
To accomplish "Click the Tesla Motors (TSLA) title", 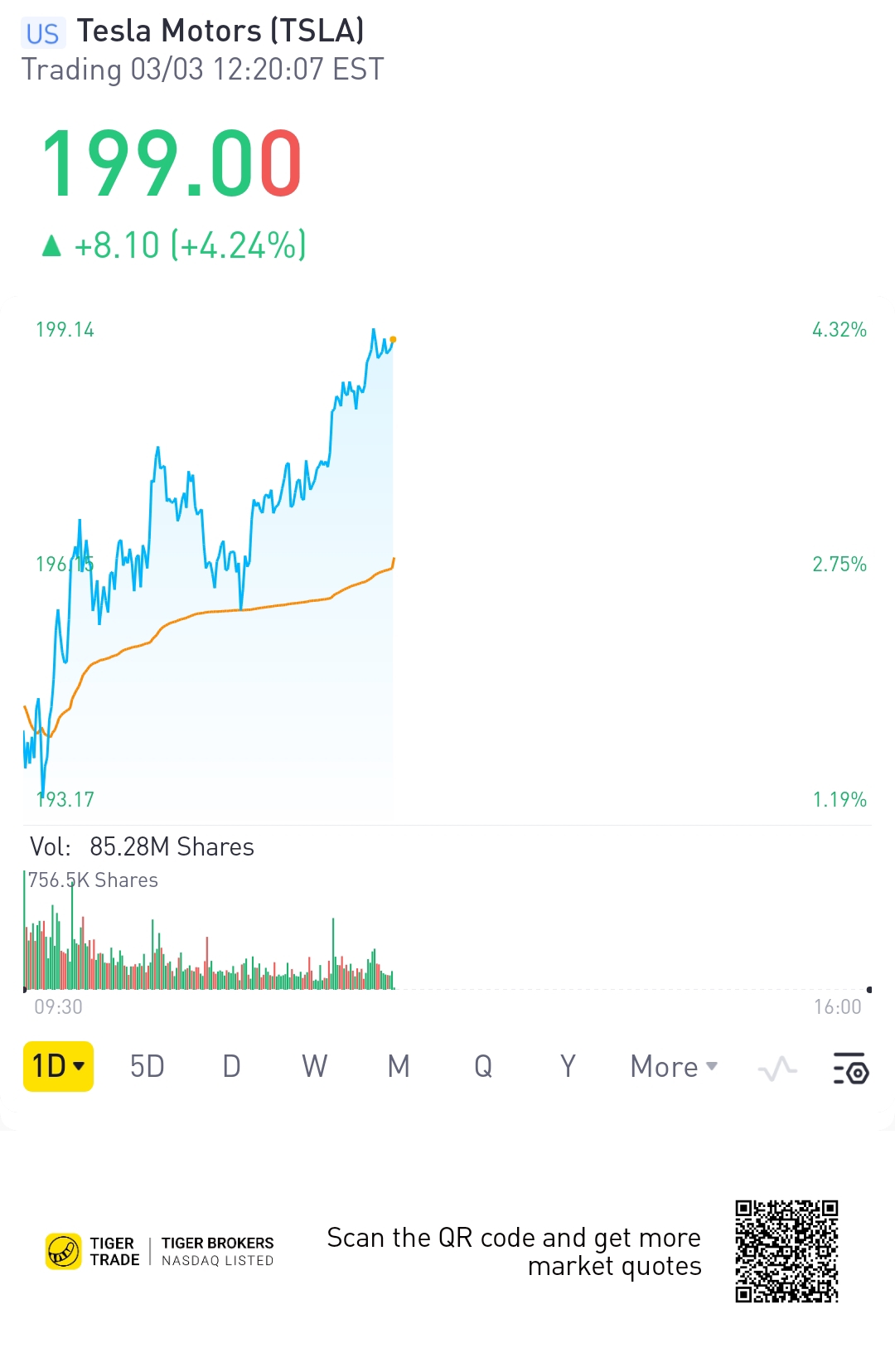I will [x=220, y=32].
